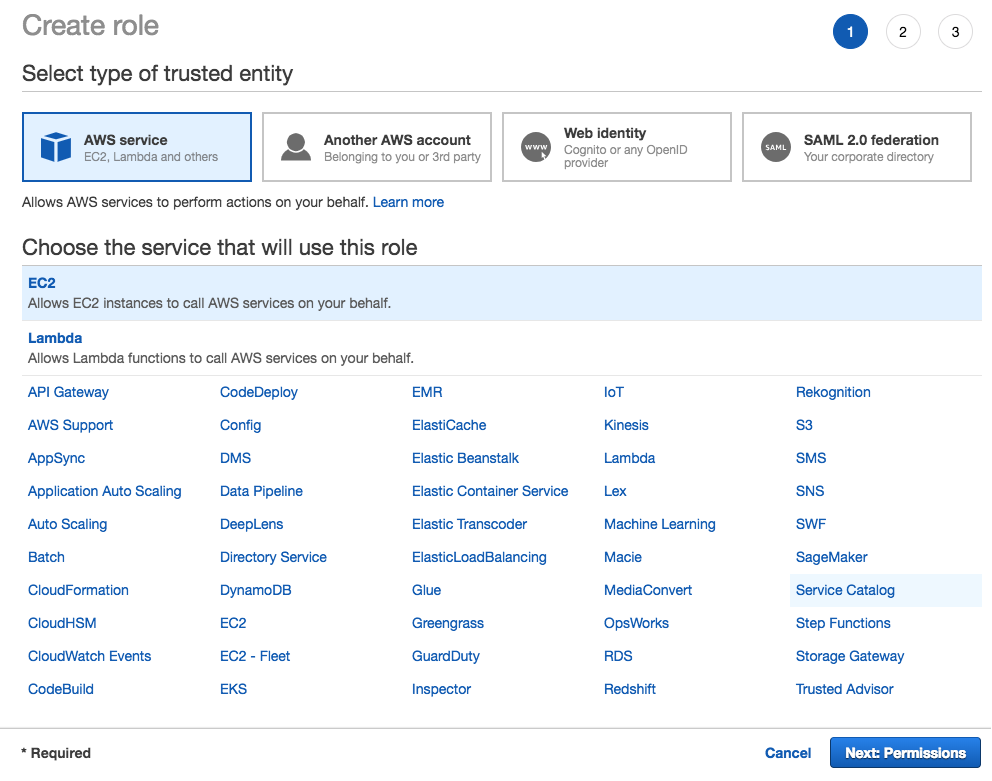
Task: Select ElasticLoadBalancing service
Action: (479, 557)
